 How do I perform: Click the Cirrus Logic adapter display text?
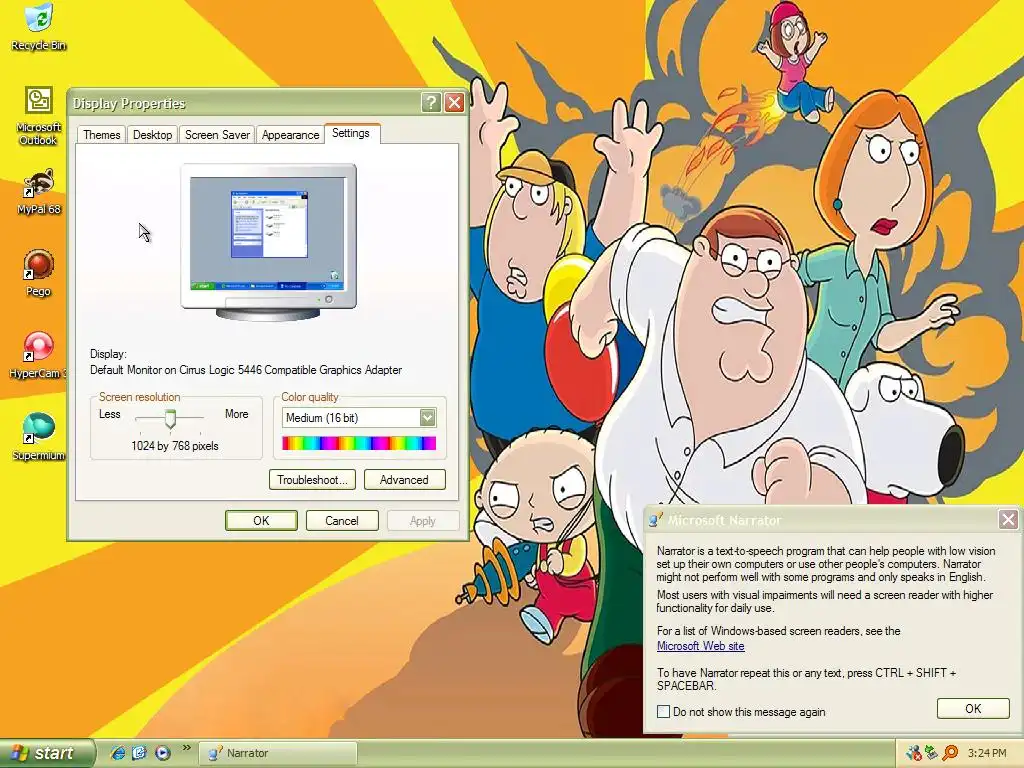(x=246, y=370)
